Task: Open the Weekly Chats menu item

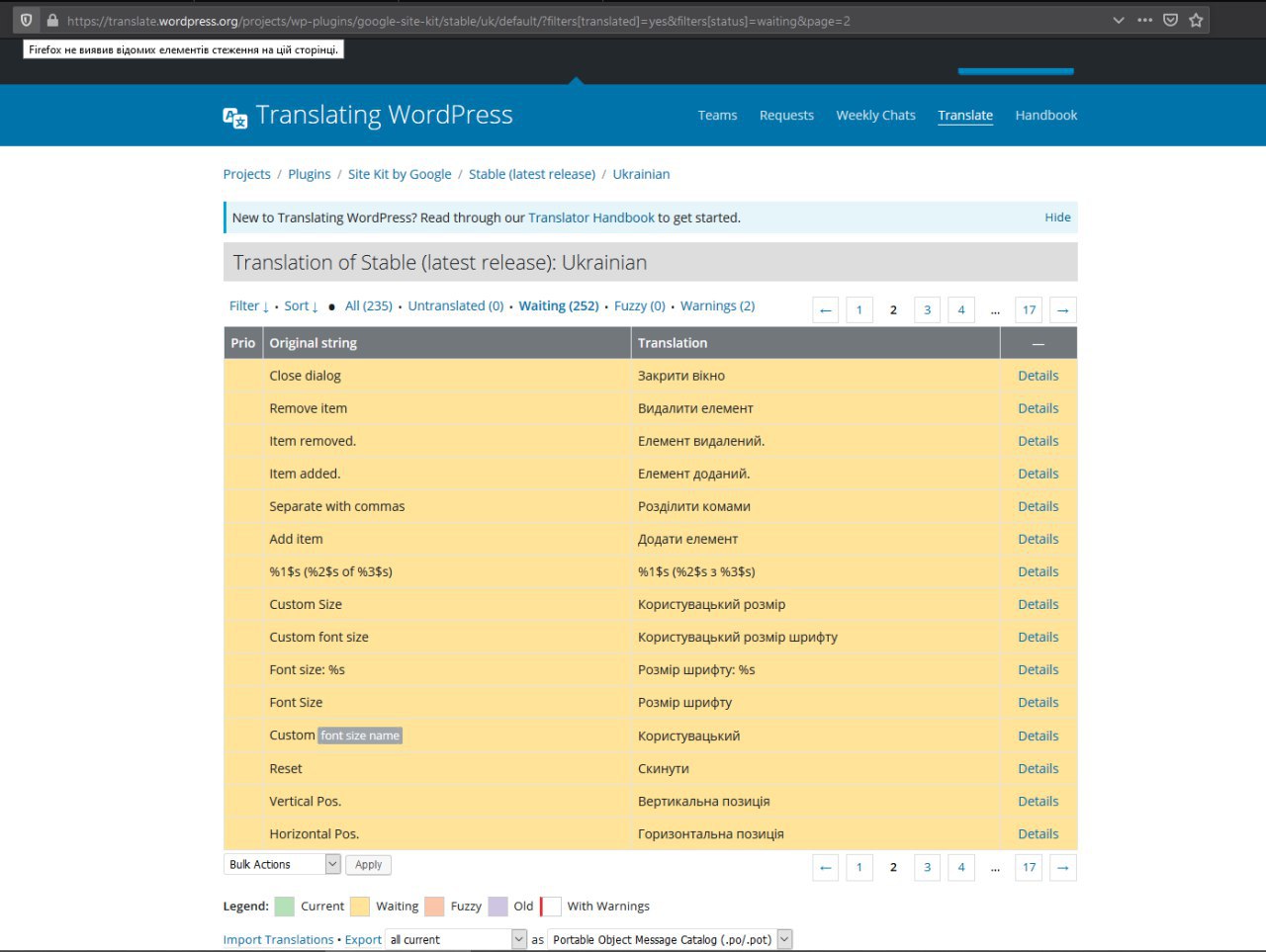Action: [875, 116]
